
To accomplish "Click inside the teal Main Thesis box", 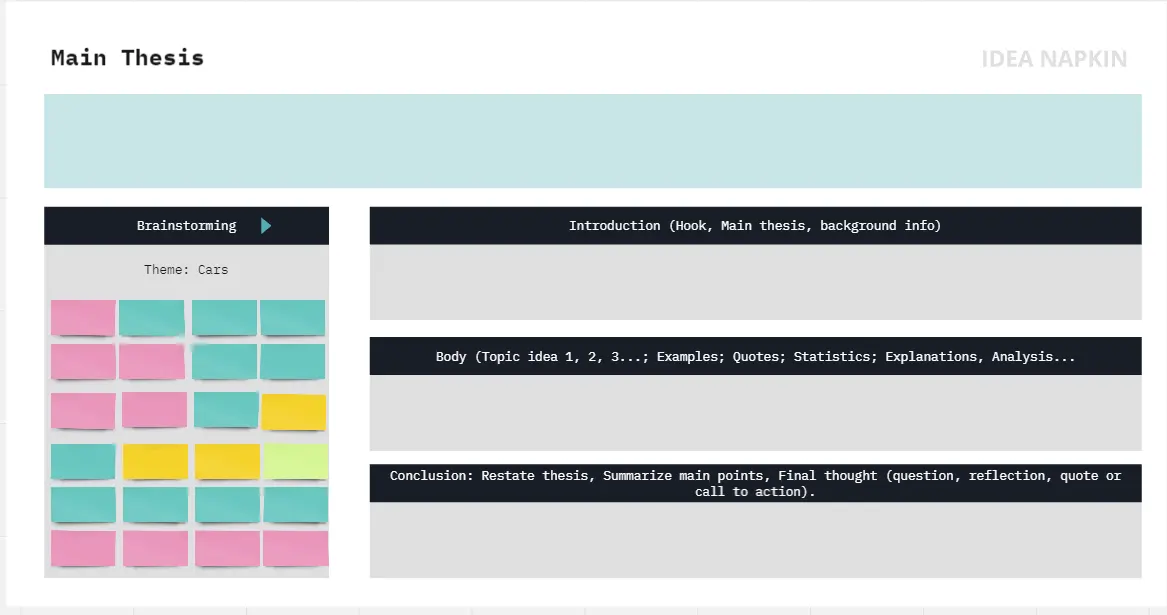I will tap(592, 141).
